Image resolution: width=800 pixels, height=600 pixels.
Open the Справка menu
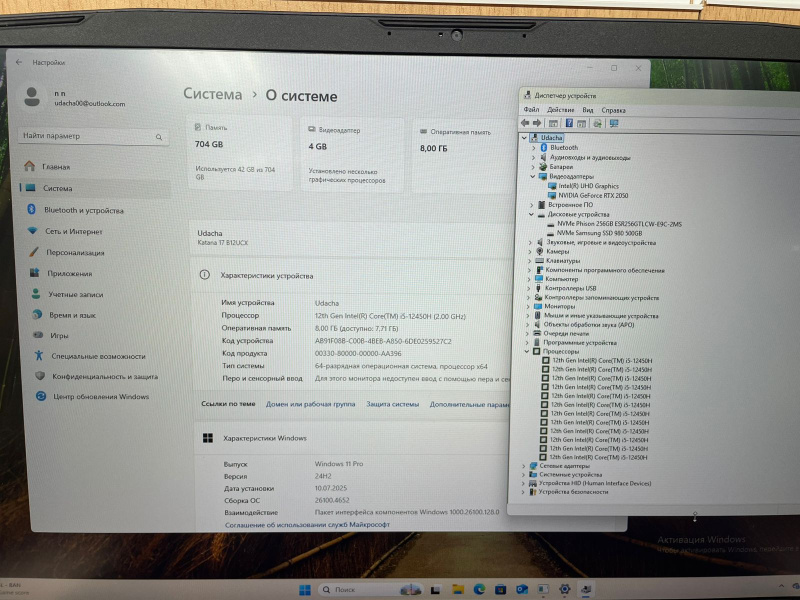pos(613,110)
